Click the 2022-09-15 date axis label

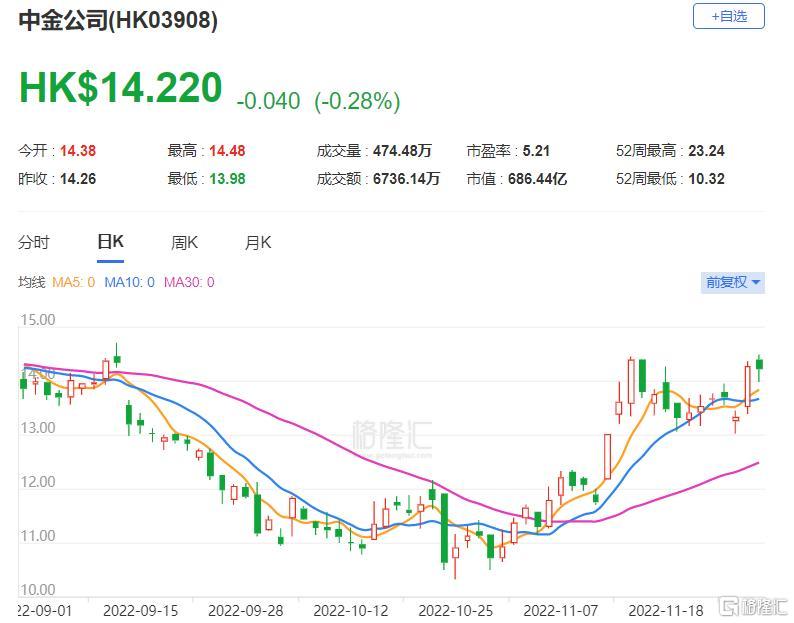(140, 611)
